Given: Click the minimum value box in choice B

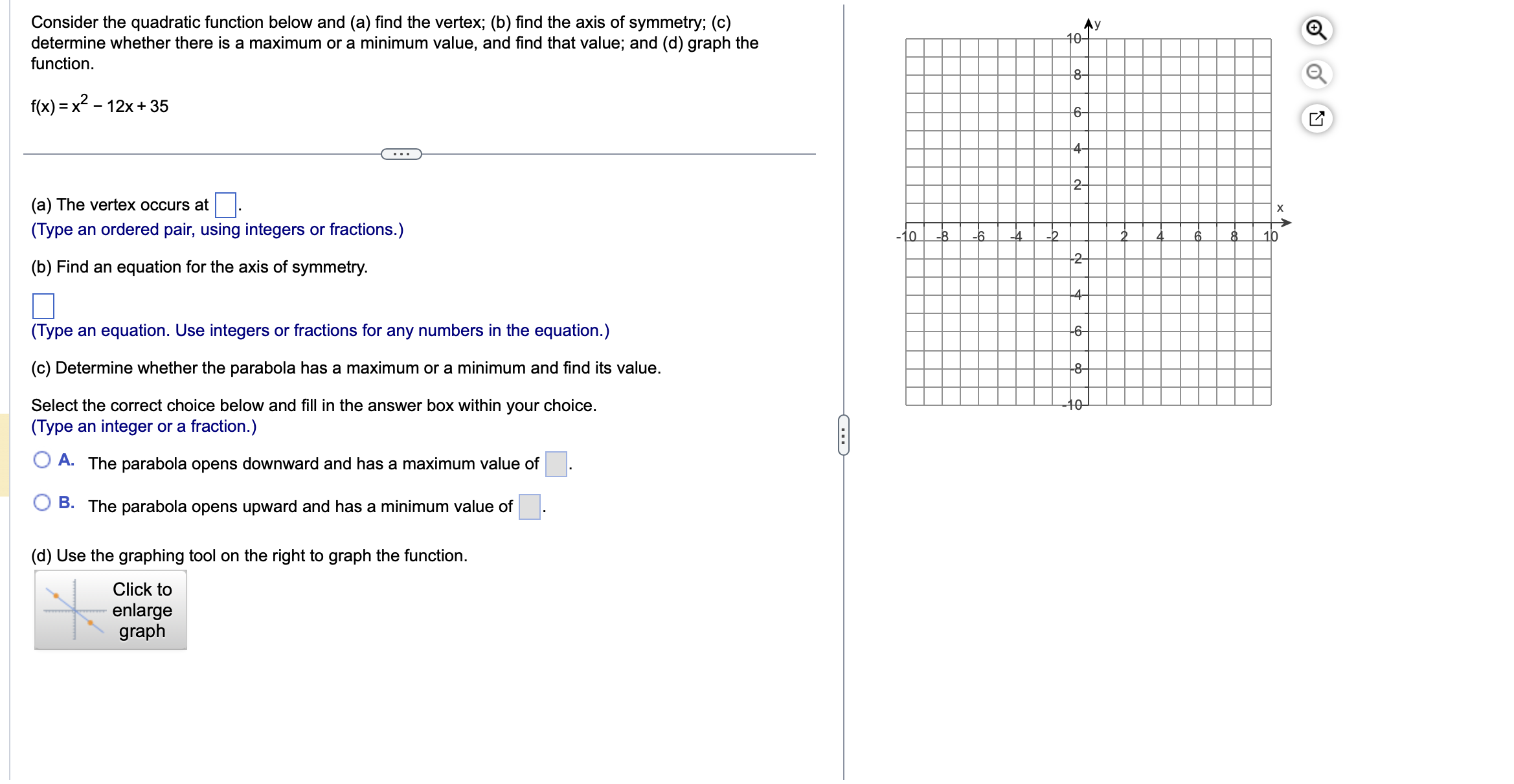Looking at the screenshot, I should pyautogui.click(x=530, y=506).
